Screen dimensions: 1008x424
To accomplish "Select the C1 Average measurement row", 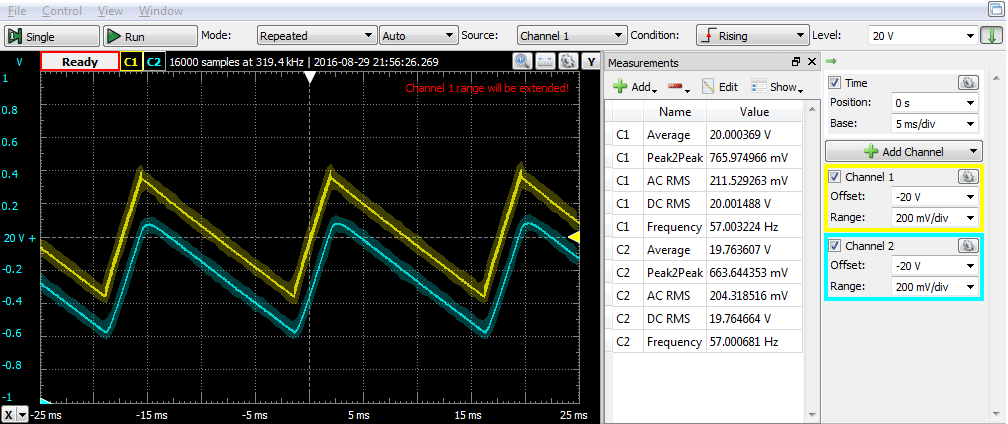I will [707, 135].
